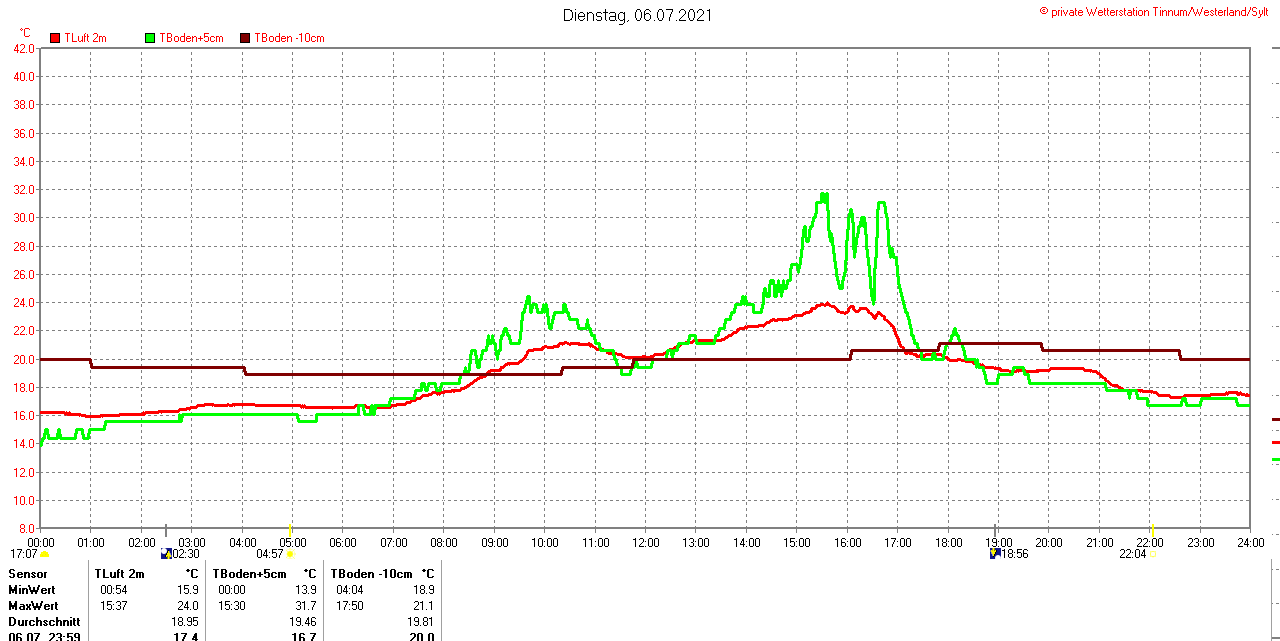Click the yellow tick marker near 22:00 axis
The image size is (1280, 641).
tap(1152, 528)
